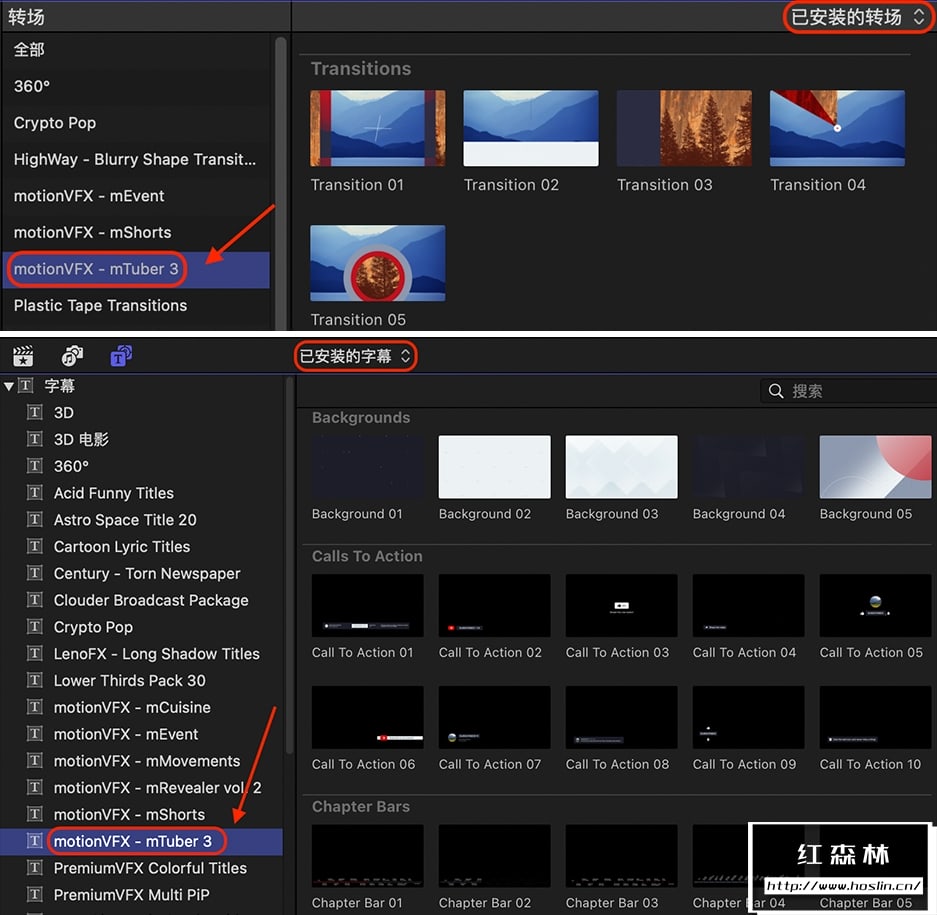Select motionVFX - mEvent transitions category

(136, 195)
